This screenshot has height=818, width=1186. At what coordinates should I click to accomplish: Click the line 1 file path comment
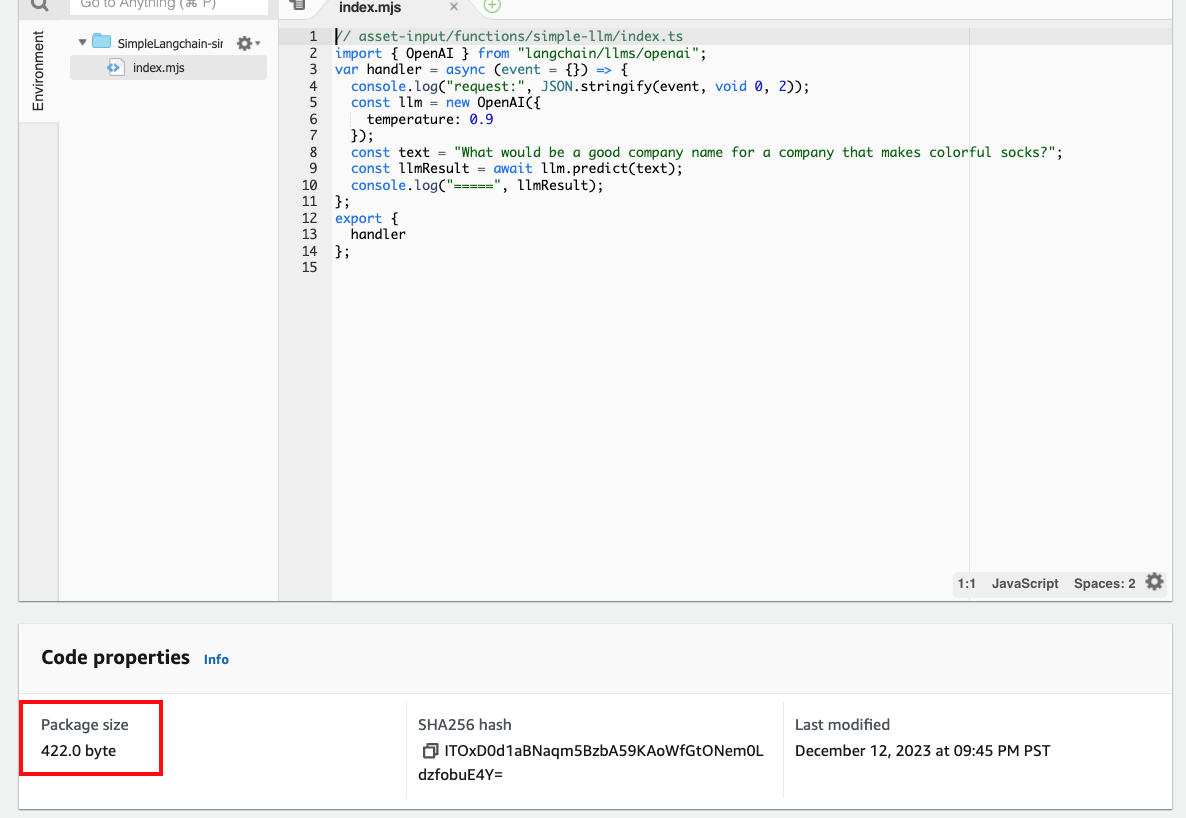coord(509,36)
